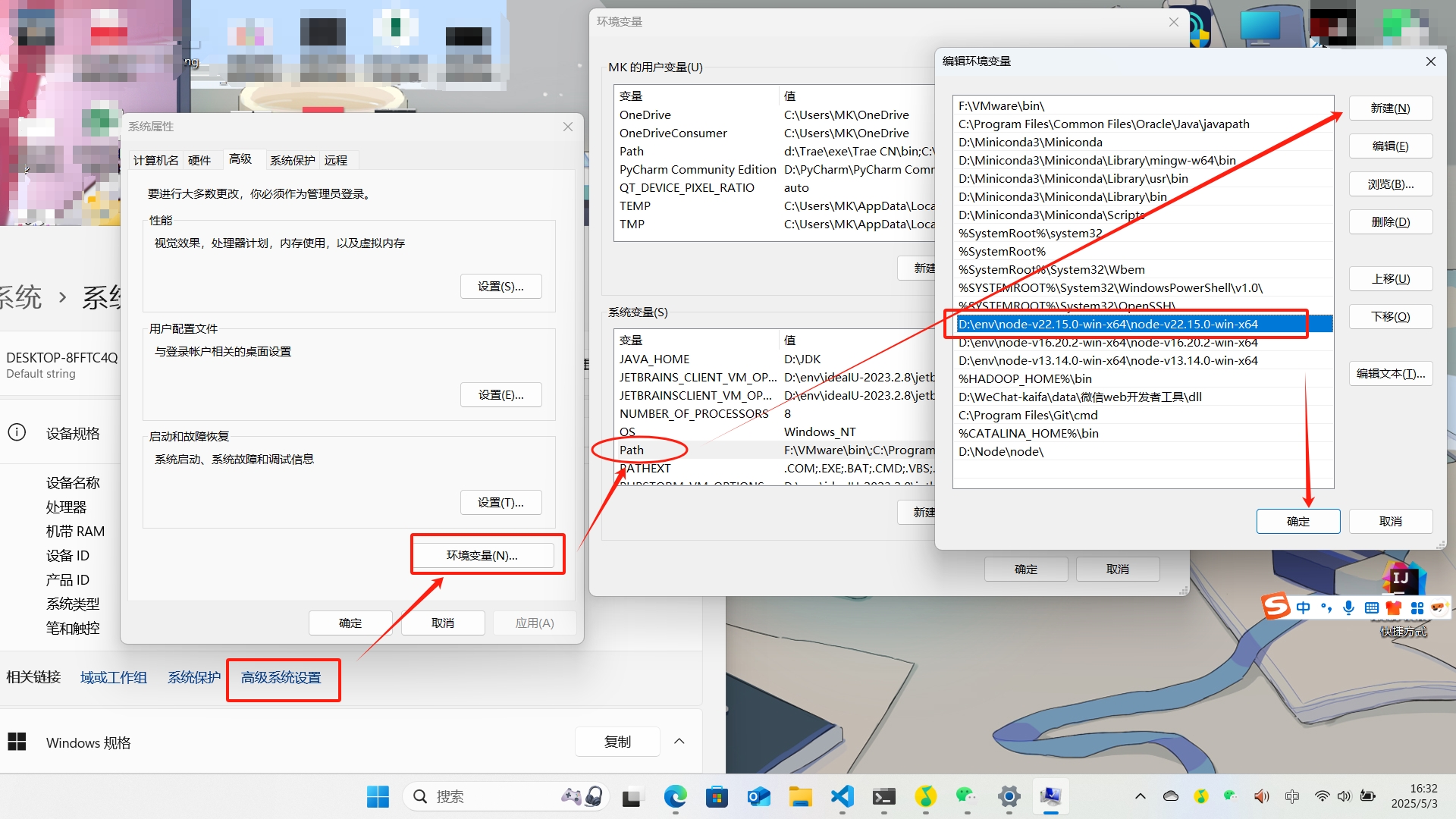Select the node-v16.20.2 path entry
This screenshot has height=819, width=1456.
tap(1108, 343)
